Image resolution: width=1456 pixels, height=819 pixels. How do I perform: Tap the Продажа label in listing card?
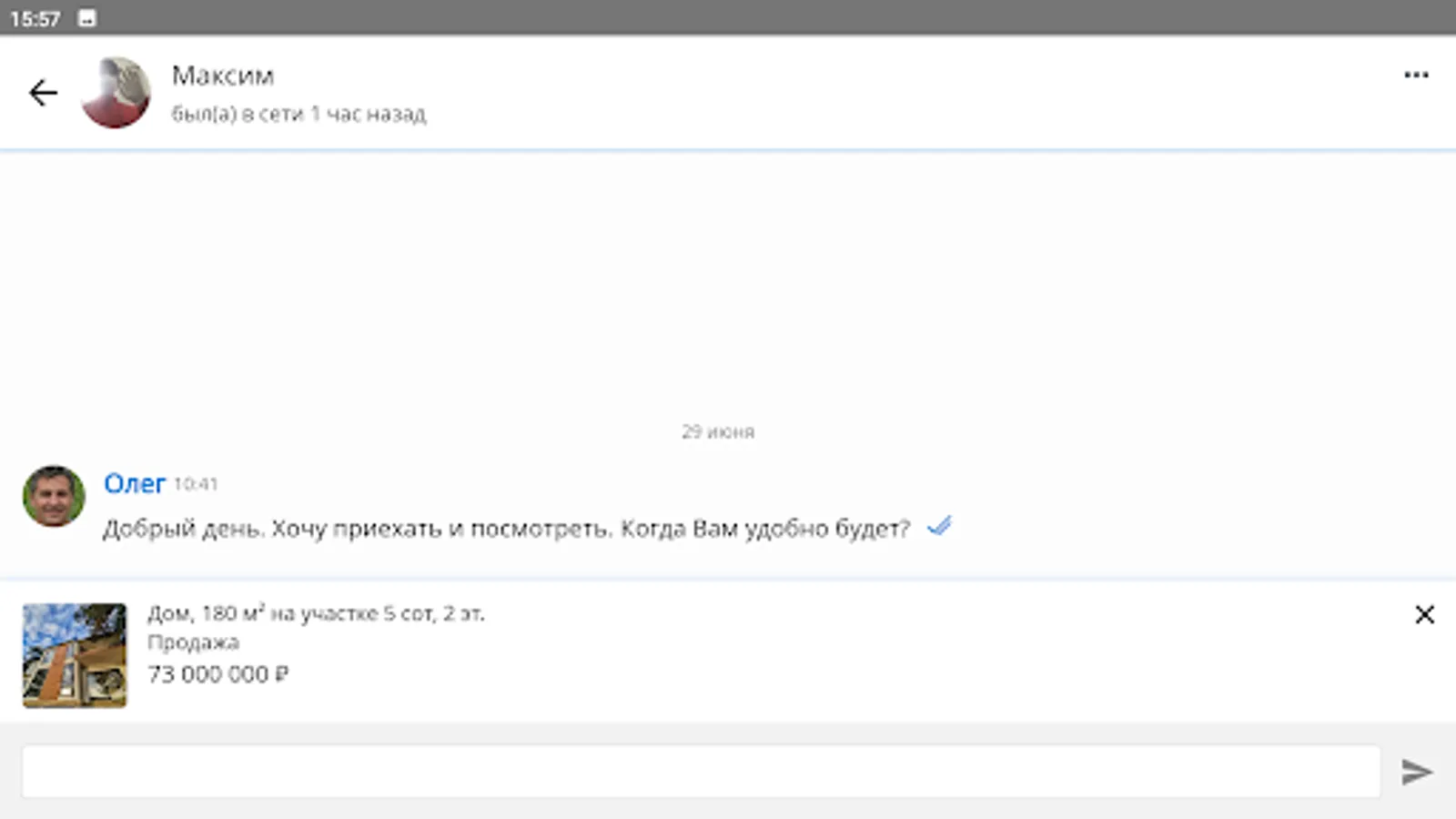pos(193,642)
